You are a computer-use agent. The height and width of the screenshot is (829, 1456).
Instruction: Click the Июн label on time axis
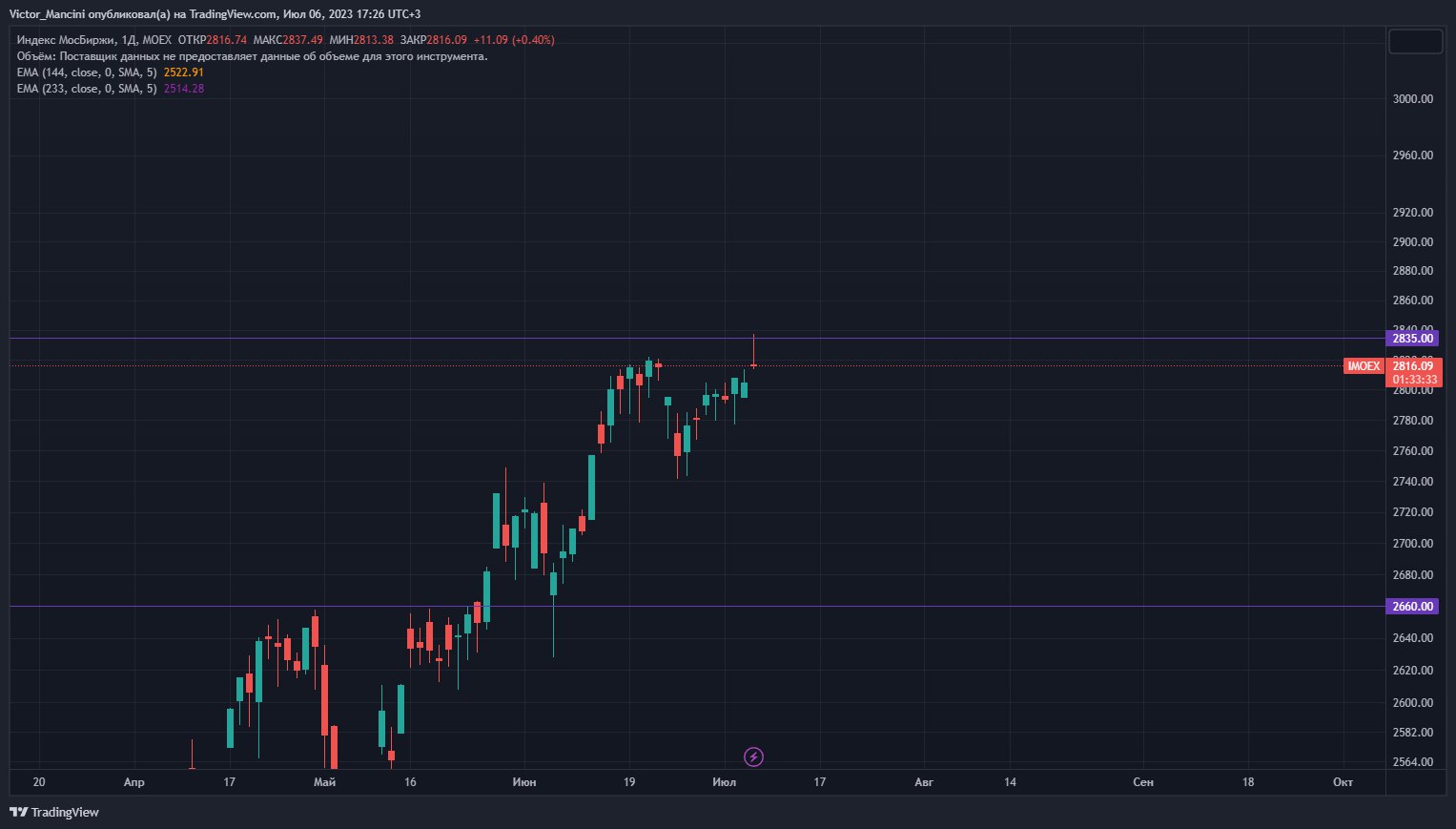(523, 782)
